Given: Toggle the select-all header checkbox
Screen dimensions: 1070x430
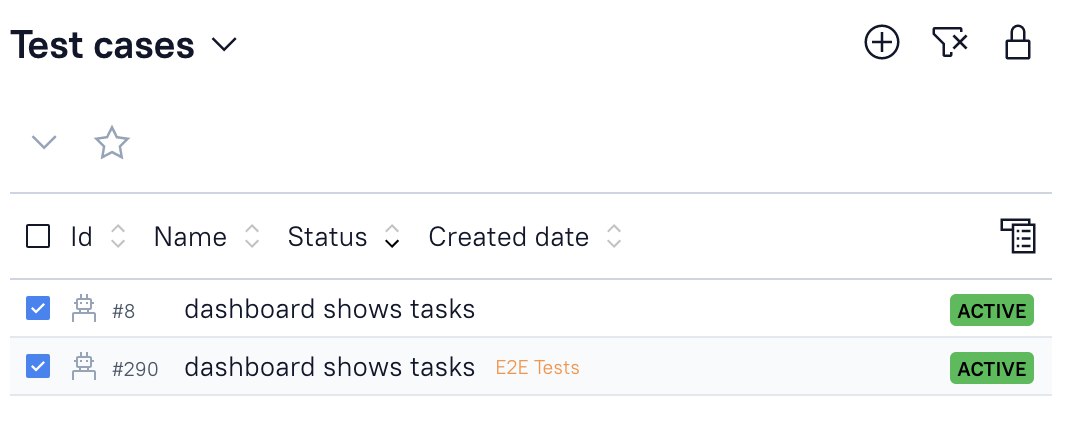Looking at the screenshot, I should [x=38, y=237].
